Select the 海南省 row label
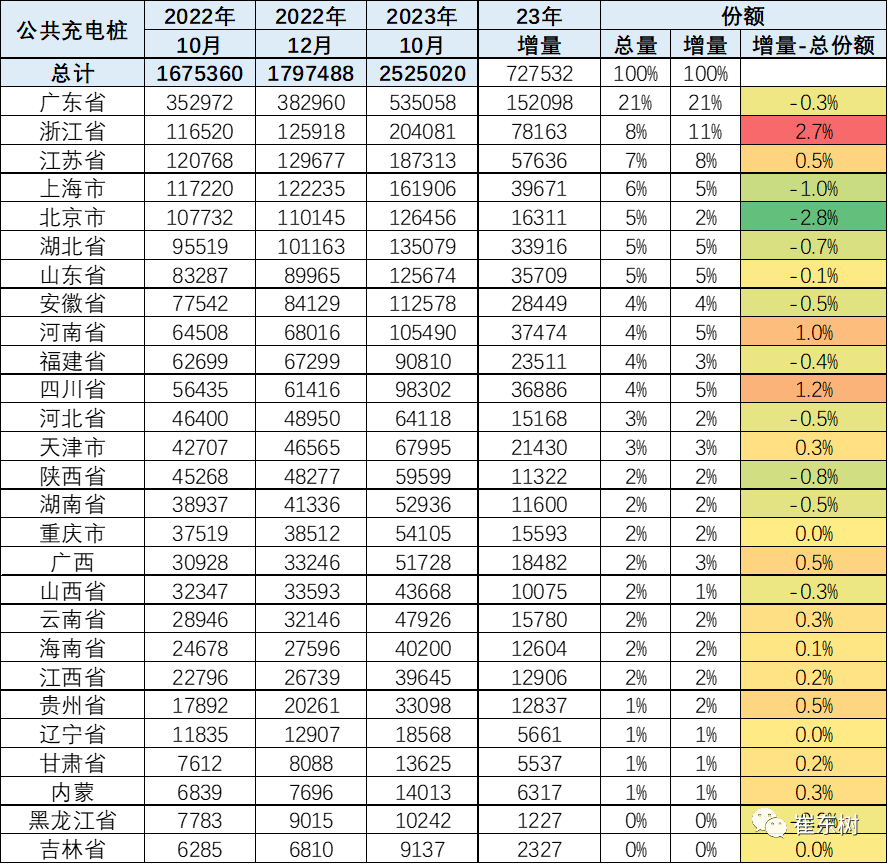 click(x=72, y=648)
